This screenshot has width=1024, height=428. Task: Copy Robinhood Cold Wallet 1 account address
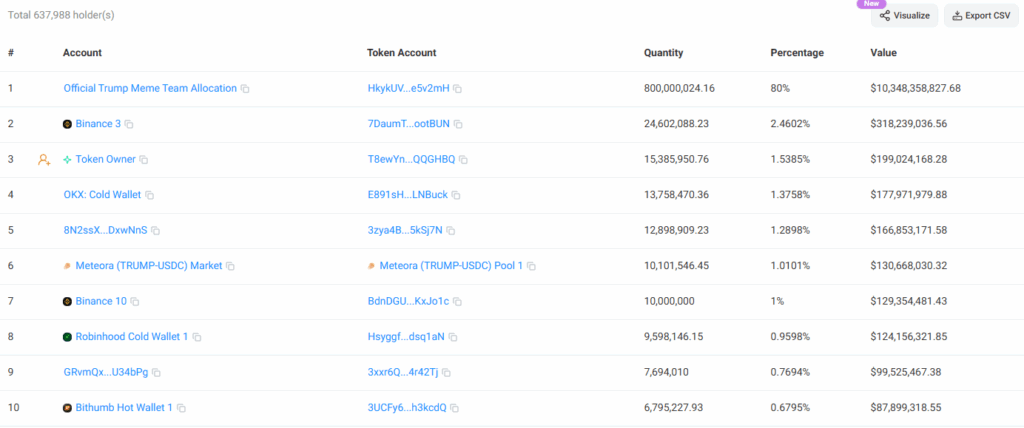197,337
